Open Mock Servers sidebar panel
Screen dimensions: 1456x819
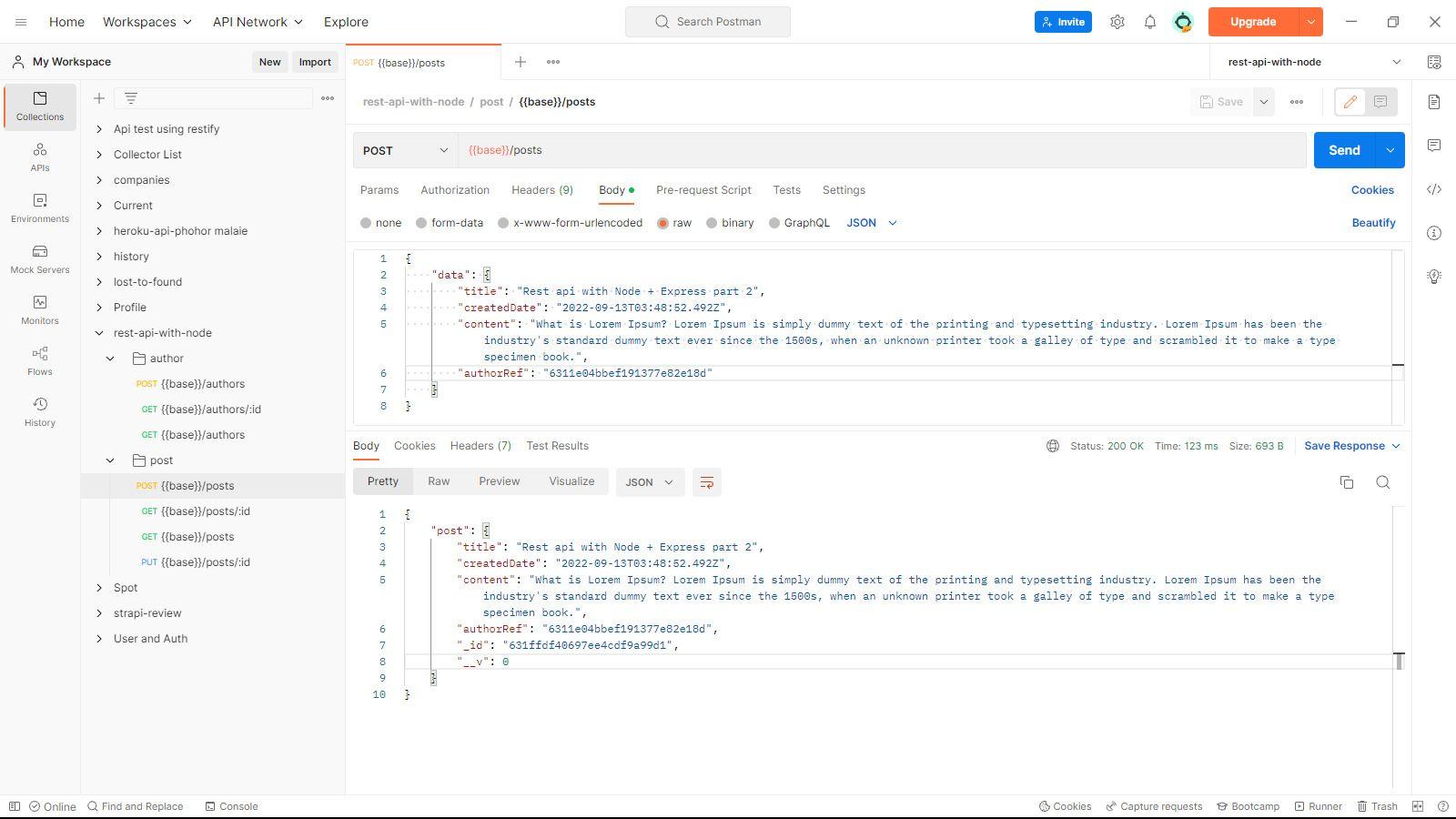pyautogui.click(x=40, y=258)
